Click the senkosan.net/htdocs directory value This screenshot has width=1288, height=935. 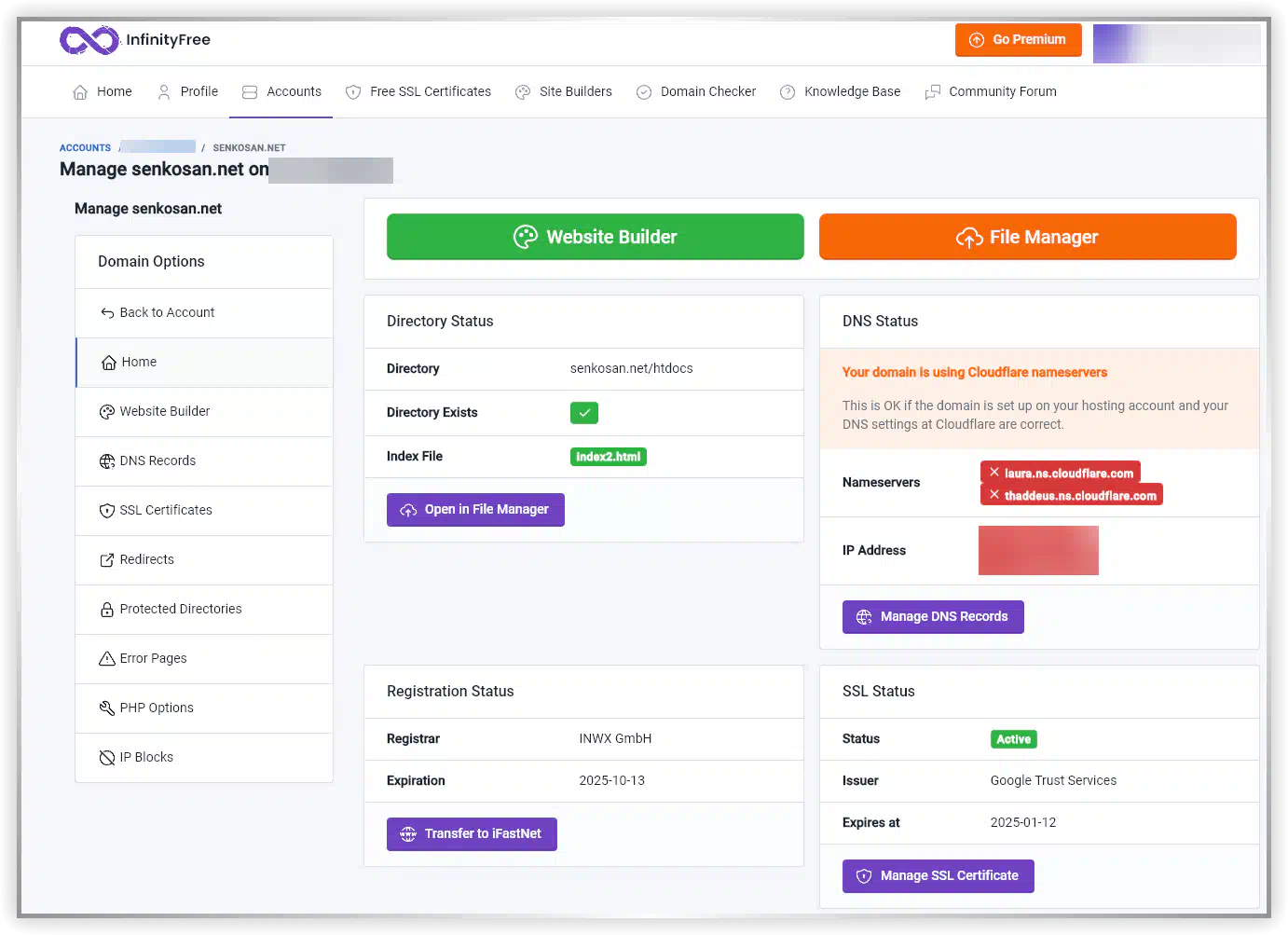point(632,368)
